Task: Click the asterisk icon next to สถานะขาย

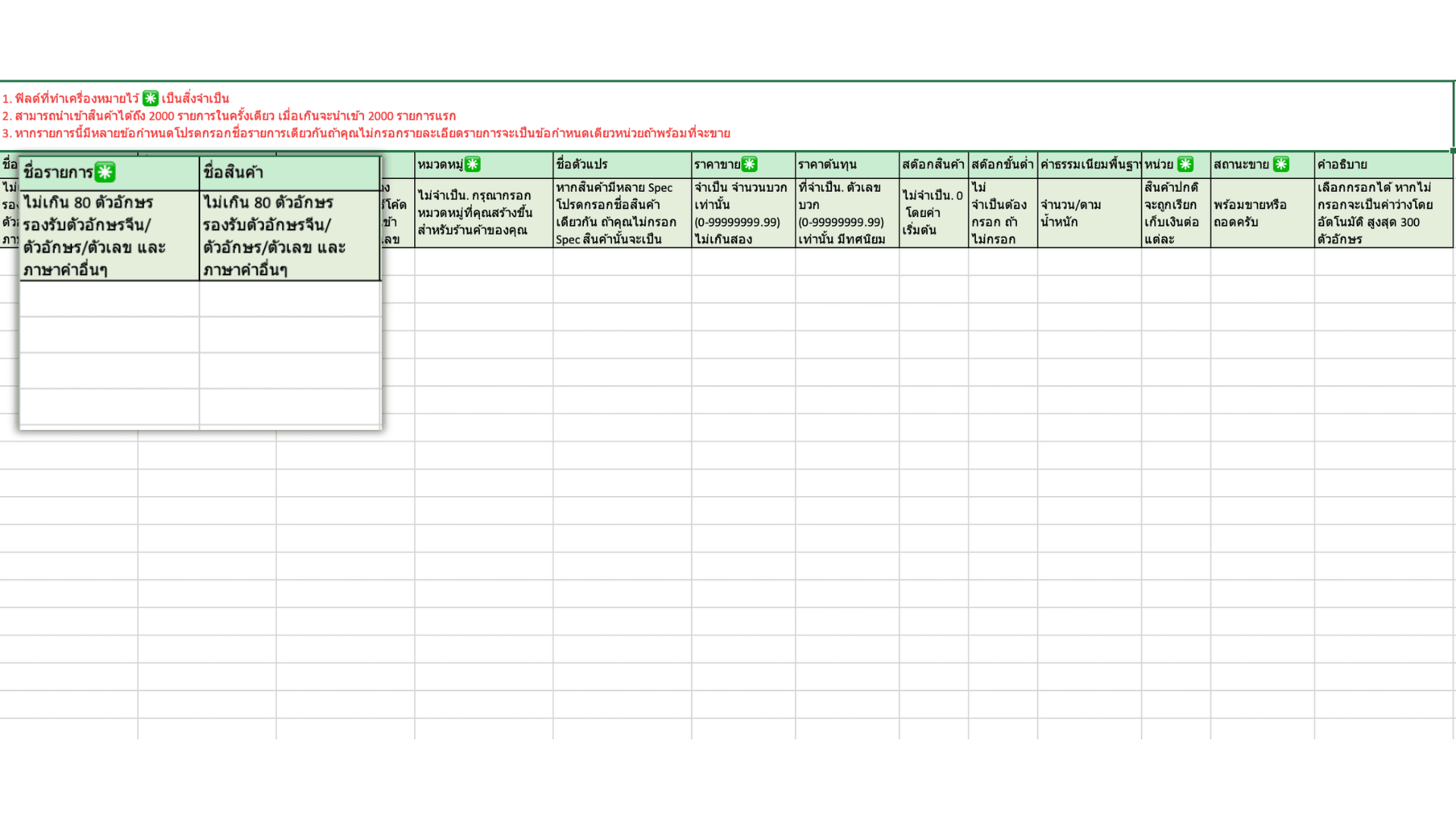Action: click(1281, 165)
